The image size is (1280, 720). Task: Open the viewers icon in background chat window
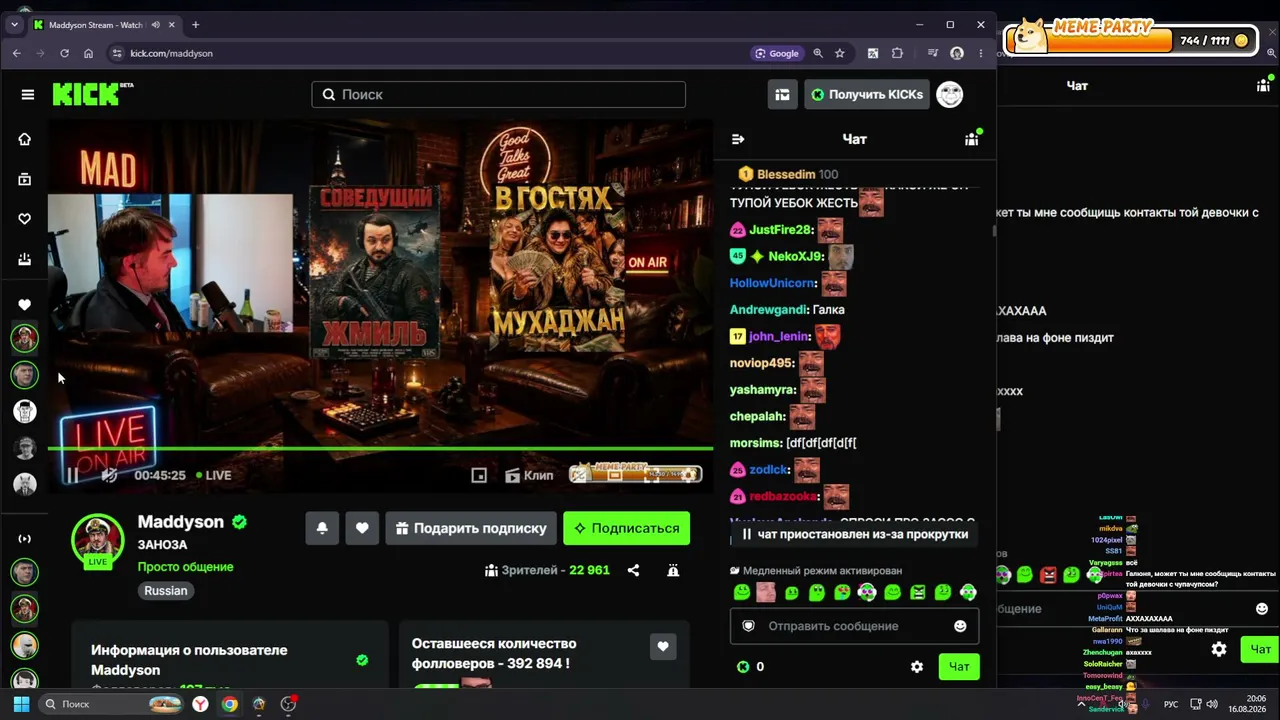coord(1263,85)
